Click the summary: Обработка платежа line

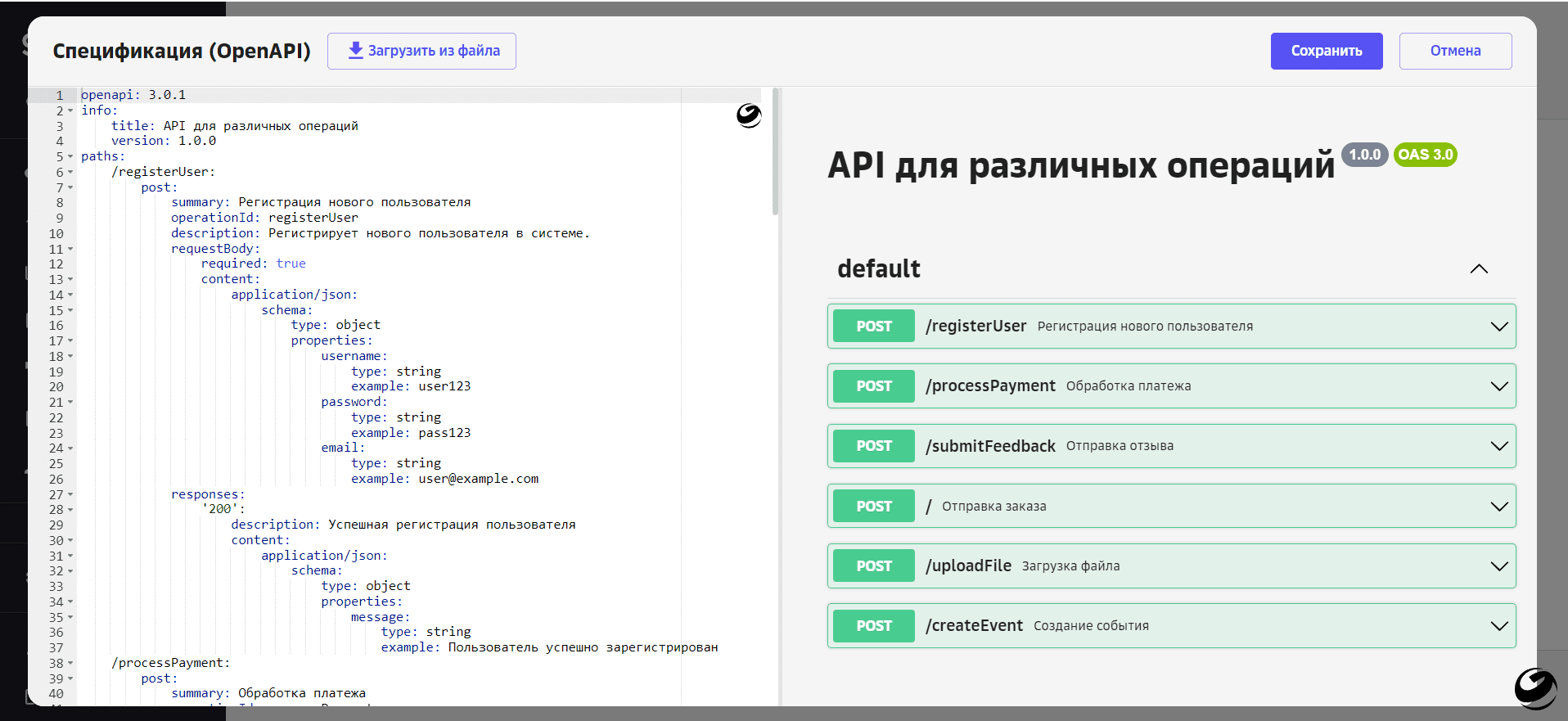point(268,693)
